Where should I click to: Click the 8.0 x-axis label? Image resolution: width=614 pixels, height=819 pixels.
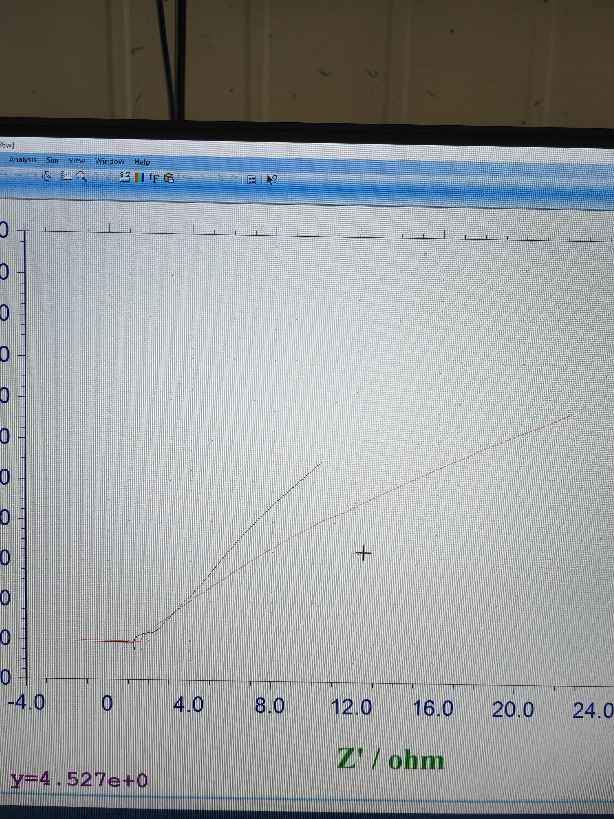(270, 706)
